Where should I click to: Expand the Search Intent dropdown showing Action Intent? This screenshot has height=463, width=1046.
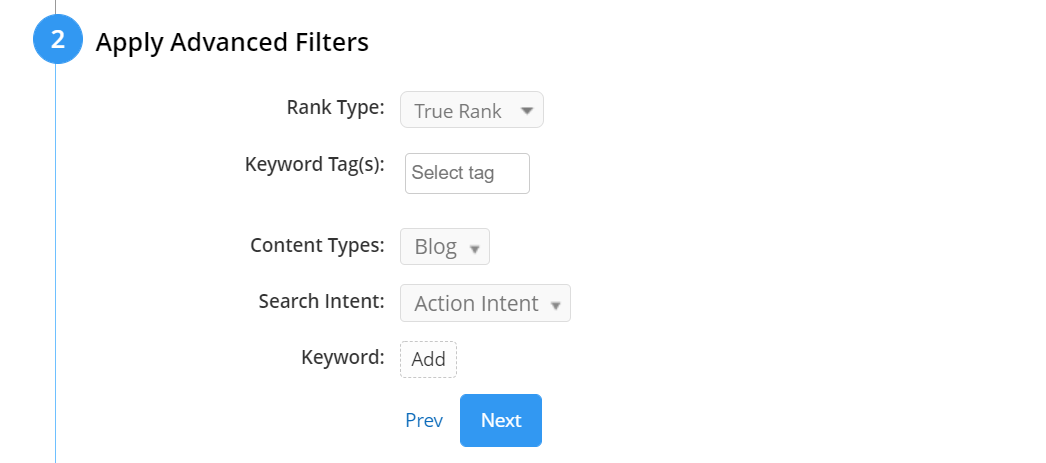pos(485,304)
